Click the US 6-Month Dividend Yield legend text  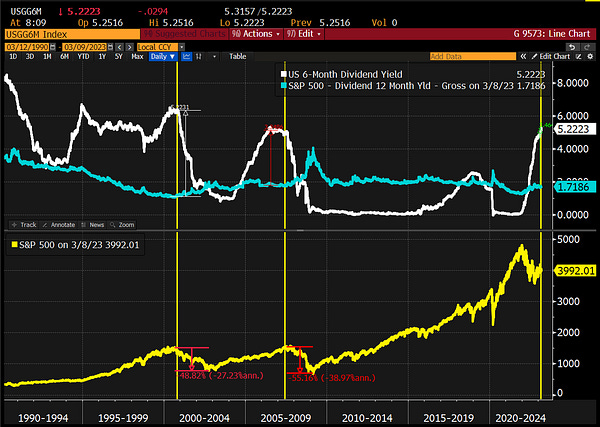point(345,75)
